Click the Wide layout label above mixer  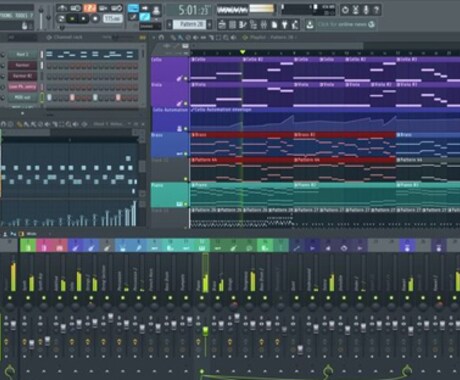pyautogui.click(x=31, y=234)
